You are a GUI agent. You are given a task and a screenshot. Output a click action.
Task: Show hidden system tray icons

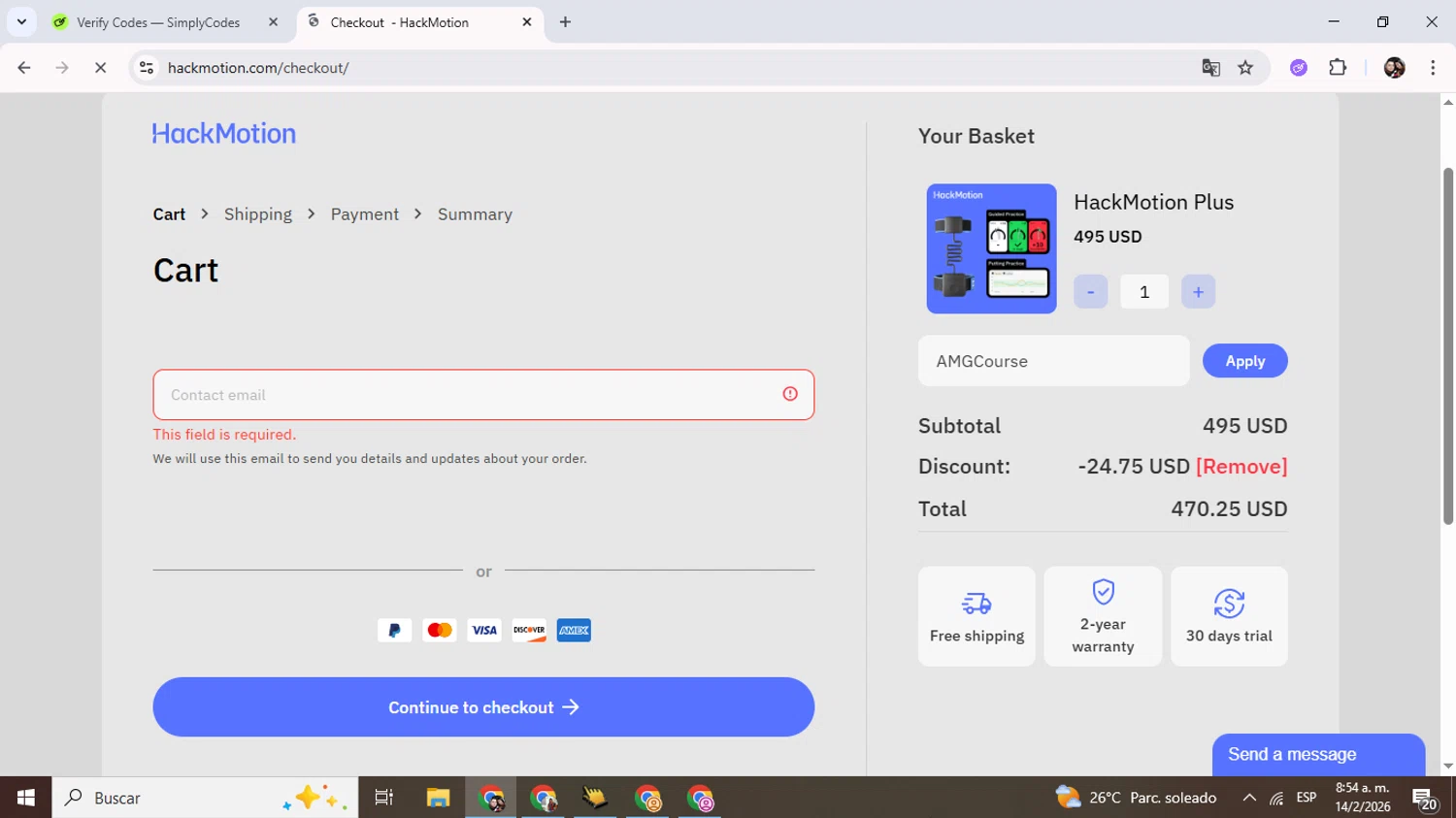pos(1249,798)
